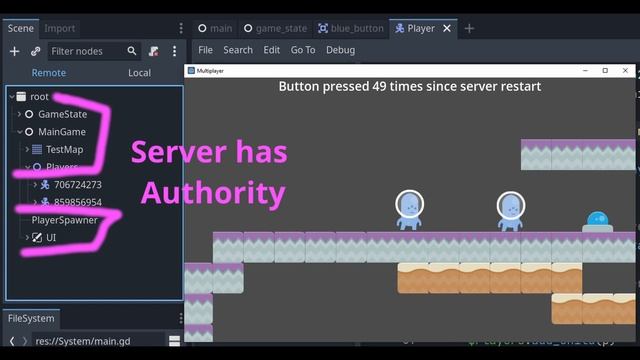
Task: Select the TestMap node
Action: coord(64,149)
